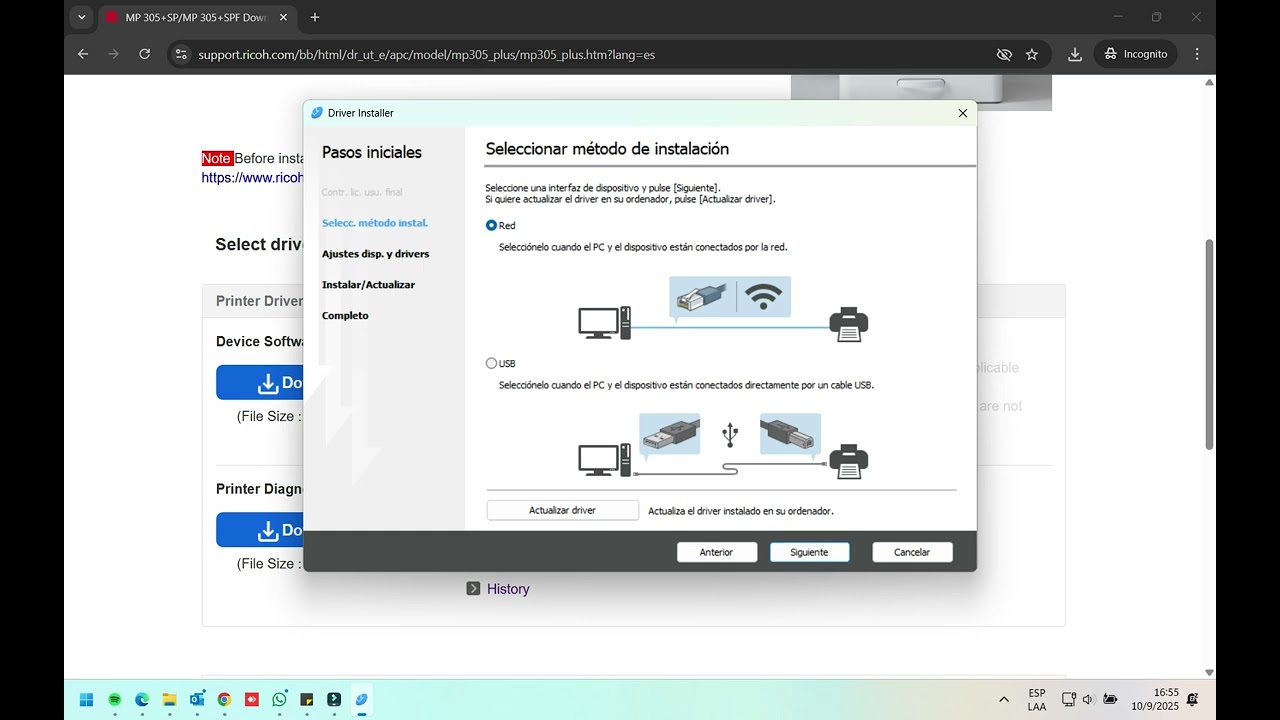Select the Red network connection option
1280x720 pixels.
click(x=491, y=226)
